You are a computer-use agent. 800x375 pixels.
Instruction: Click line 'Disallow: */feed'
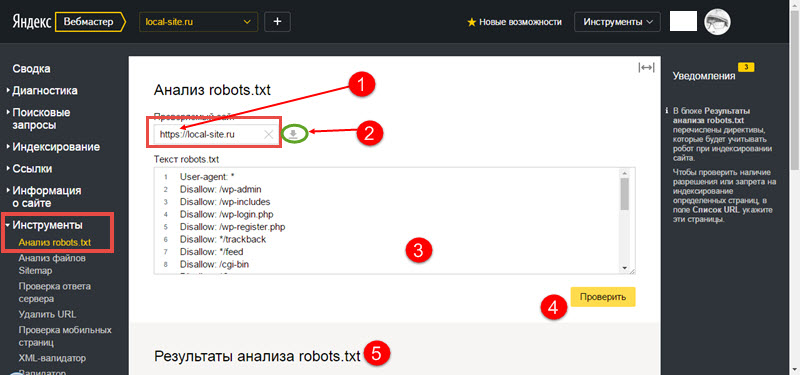click(212, 252)
